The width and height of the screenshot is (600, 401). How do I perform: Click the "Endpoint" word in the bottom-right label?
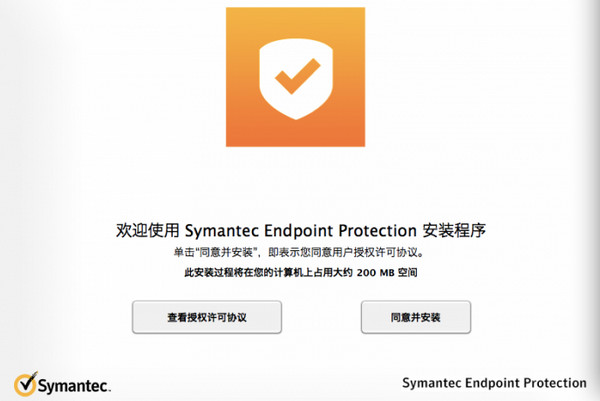(x=493, y=383)
